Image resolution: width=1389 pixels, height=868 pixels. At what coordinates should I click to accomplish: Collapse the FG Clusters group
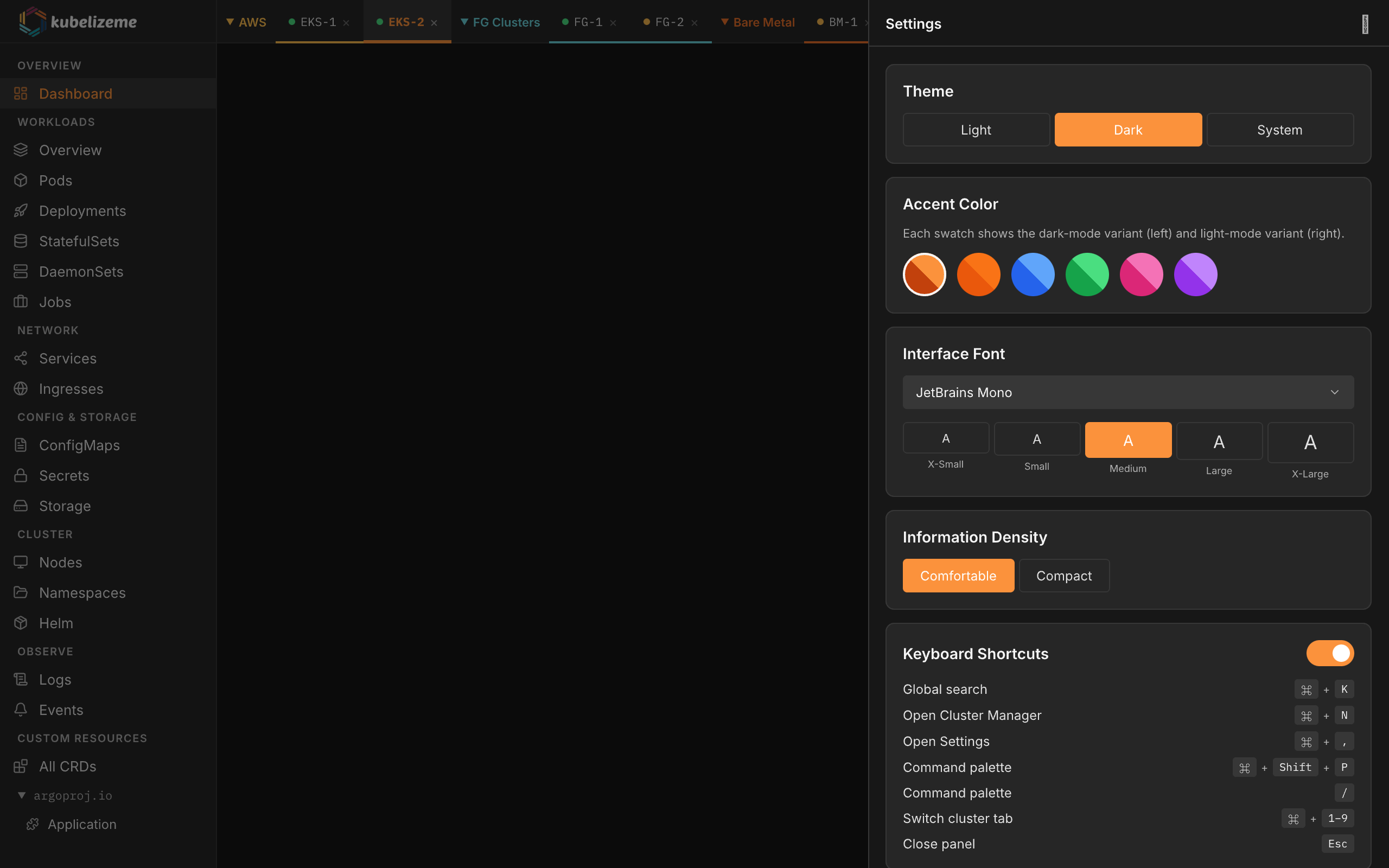pyautogui.click(x=499, y=22)
